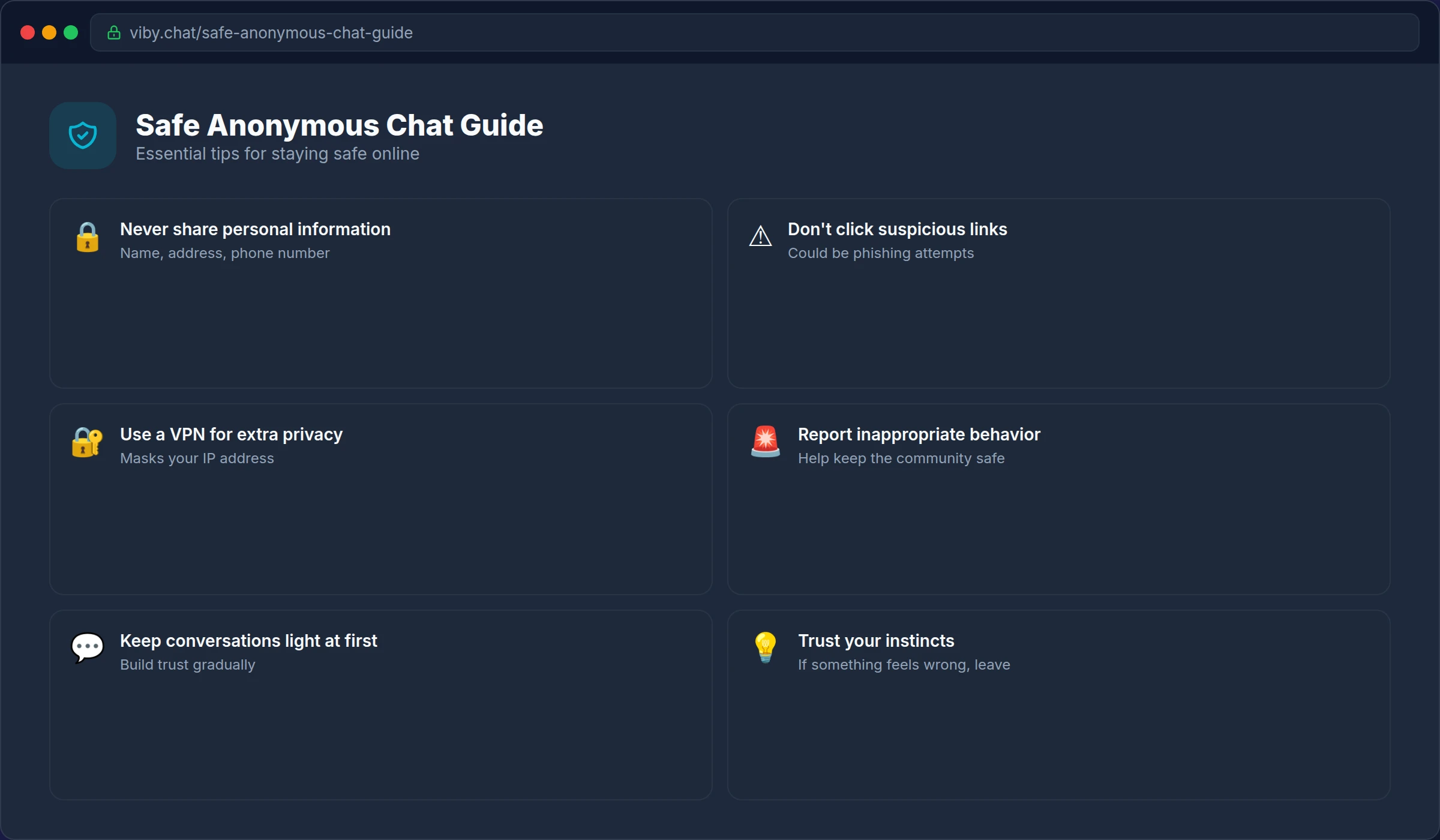Click the page title 'Safe Anonymous Chat Guide'
This screenshot has height=840, width=1440.
pos(339,125)
